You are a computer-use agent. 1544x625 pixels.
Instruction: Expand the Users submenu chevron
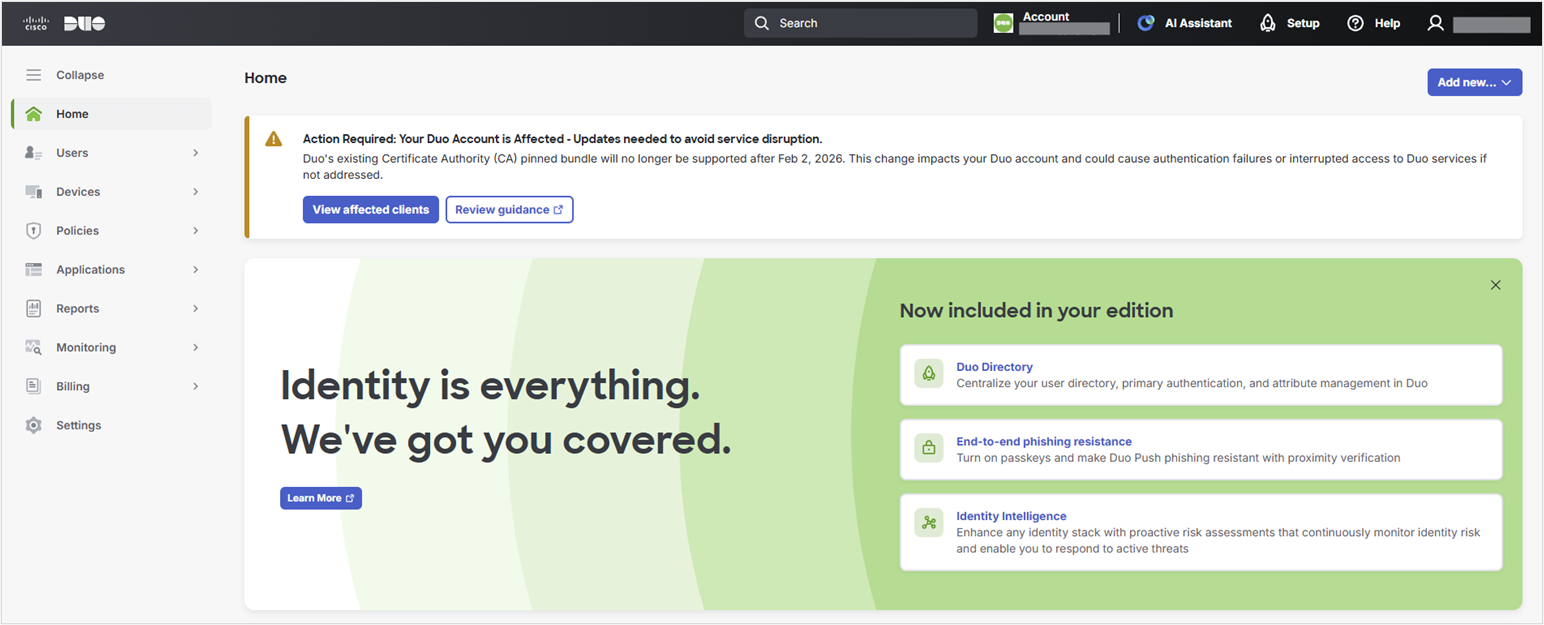(x=196, y=153)
